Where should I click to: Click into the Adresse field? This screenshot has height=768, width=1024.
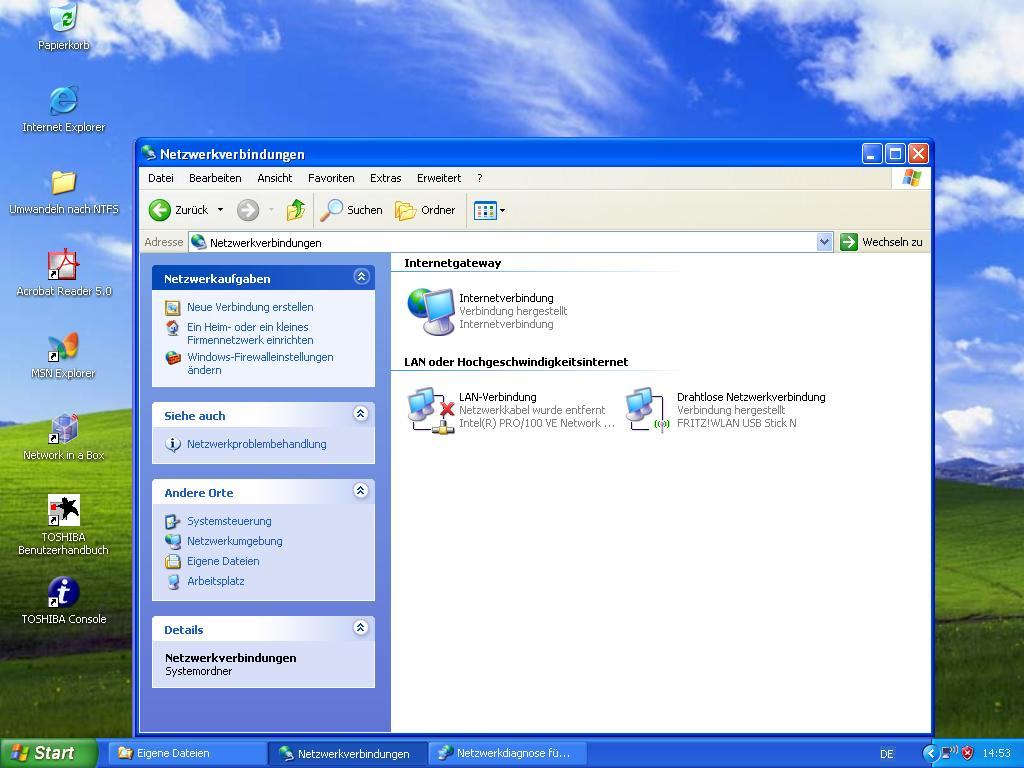click(503, 242)
